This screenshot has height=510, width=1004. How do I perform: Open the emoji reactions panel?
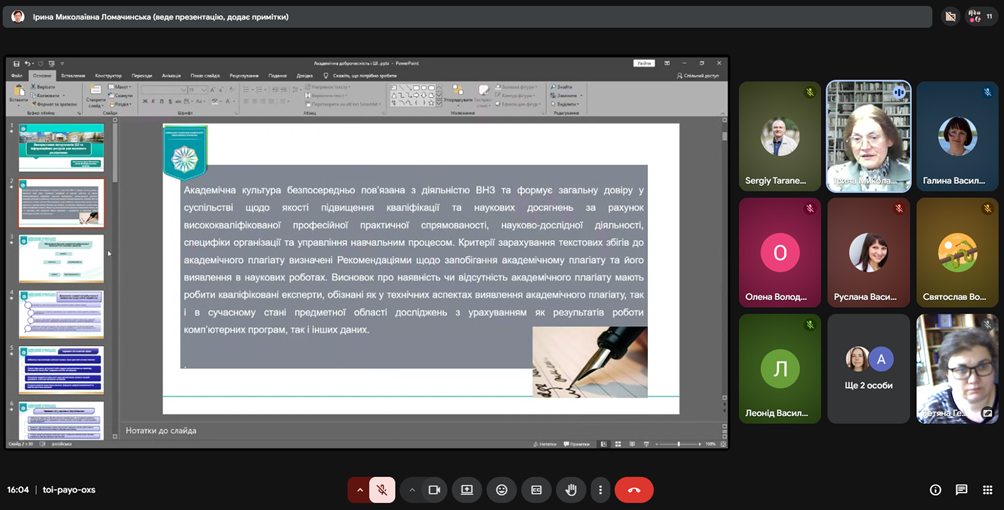pyautogui.click(x=501, y=490)
